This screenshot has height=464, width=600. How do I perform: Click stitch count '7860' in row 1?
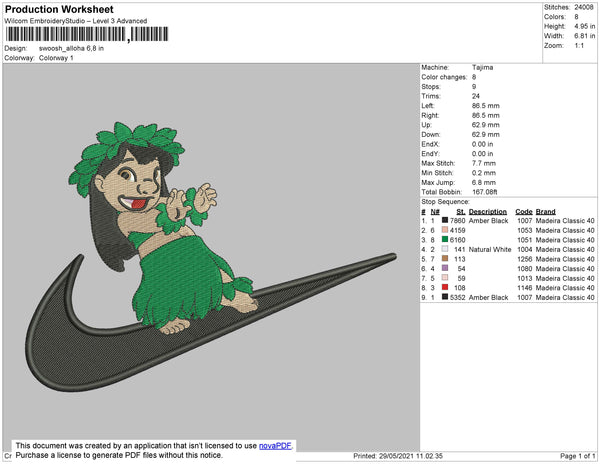tap(458, 221)
